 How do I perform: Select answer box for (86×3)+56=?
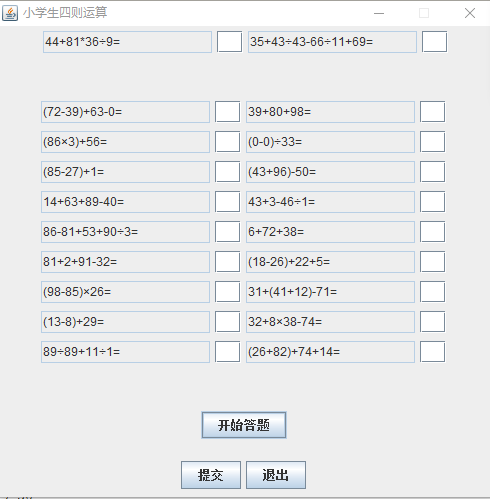[x=227, y=142]
